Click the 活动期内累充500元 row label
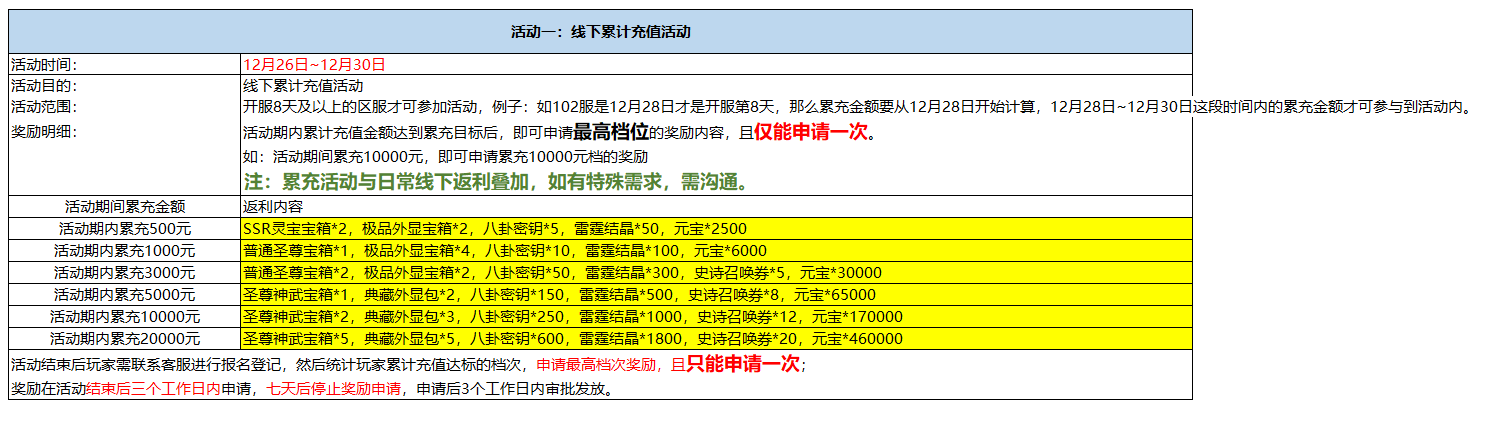Screen dimensions: 1489x448 coord(125,228)
